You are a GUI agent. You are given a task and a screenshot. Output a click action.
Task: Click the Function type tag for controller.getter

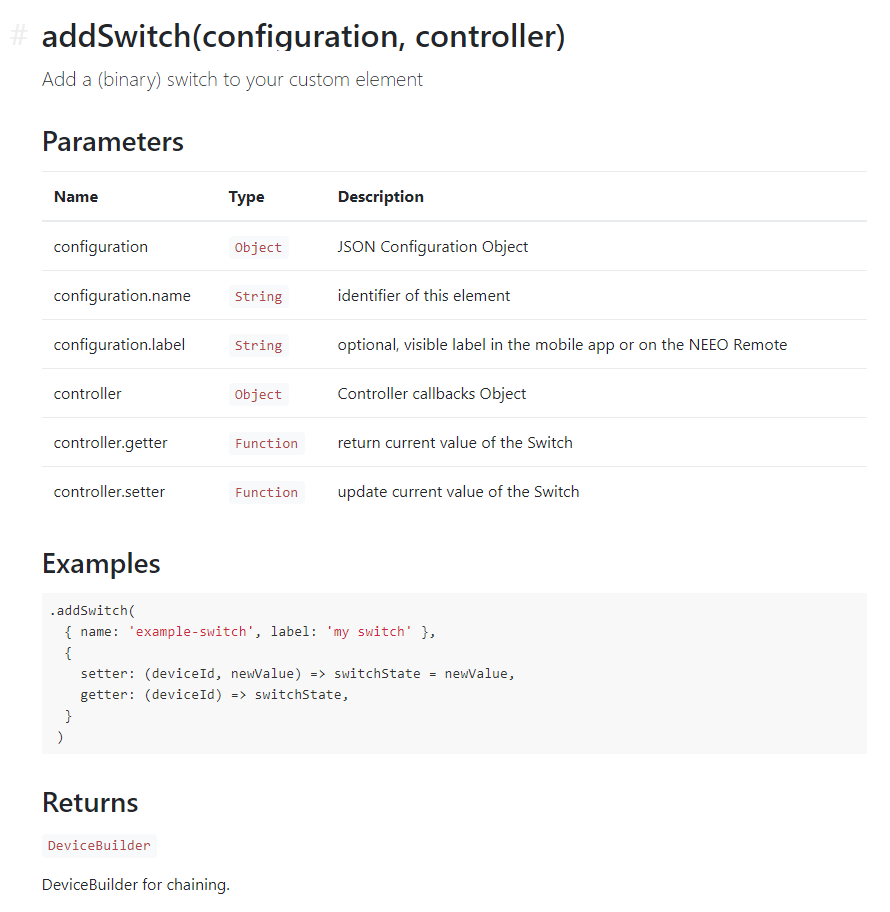pyautogui.click(x=266, y=443)
